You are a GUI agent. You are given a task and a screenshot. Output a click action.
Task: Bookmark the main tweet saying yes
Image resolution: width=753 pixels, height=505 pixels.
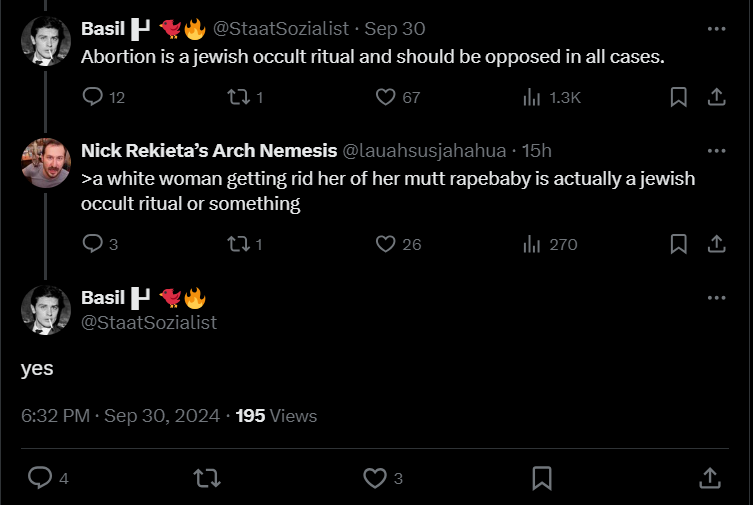click(x=541, y=478)
